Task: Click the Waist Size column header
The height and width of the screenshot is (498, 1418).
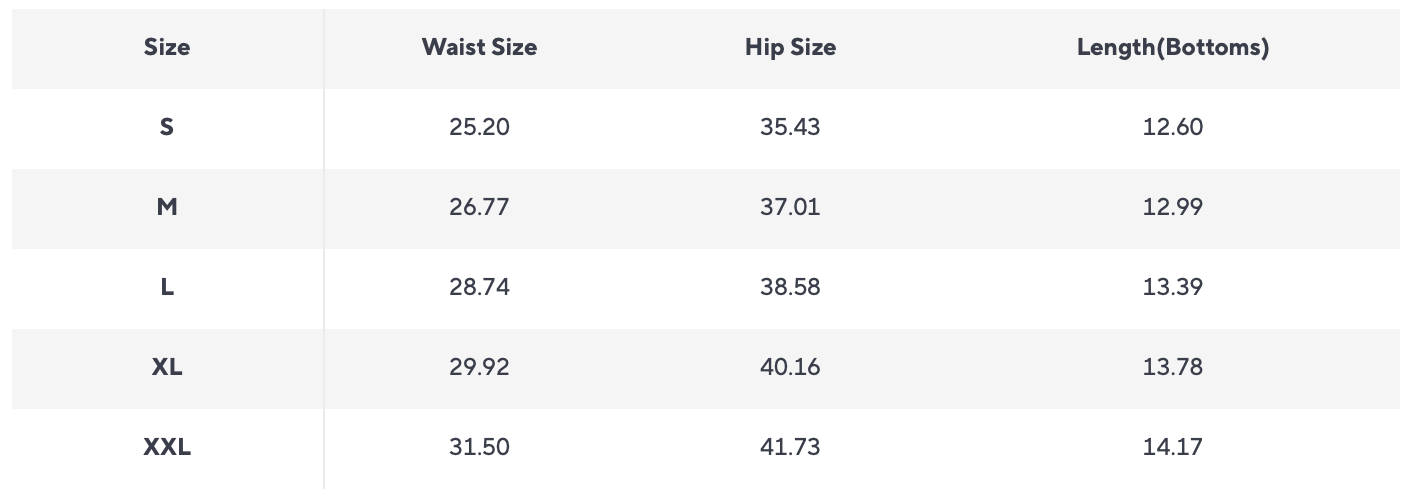Action: pos(479,47)
